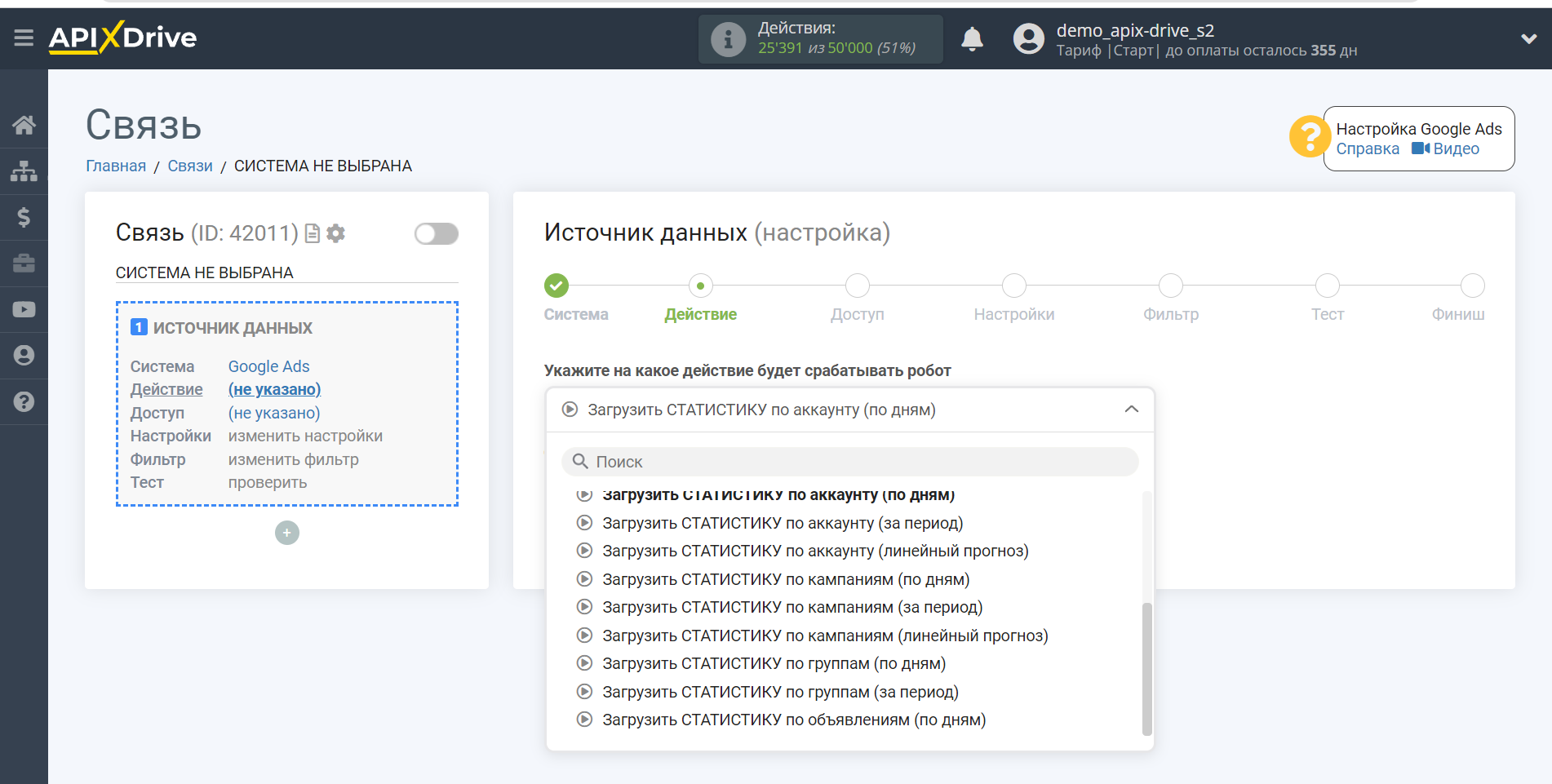1552x784 pixels.
Task: Select 'по аккаунту (линейный прогноз)' option
Action: (814, 551)
